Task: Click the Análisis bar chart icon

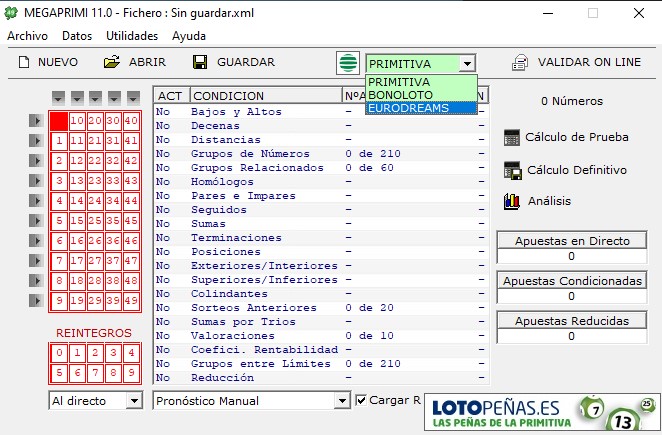Action: (512, 201)
